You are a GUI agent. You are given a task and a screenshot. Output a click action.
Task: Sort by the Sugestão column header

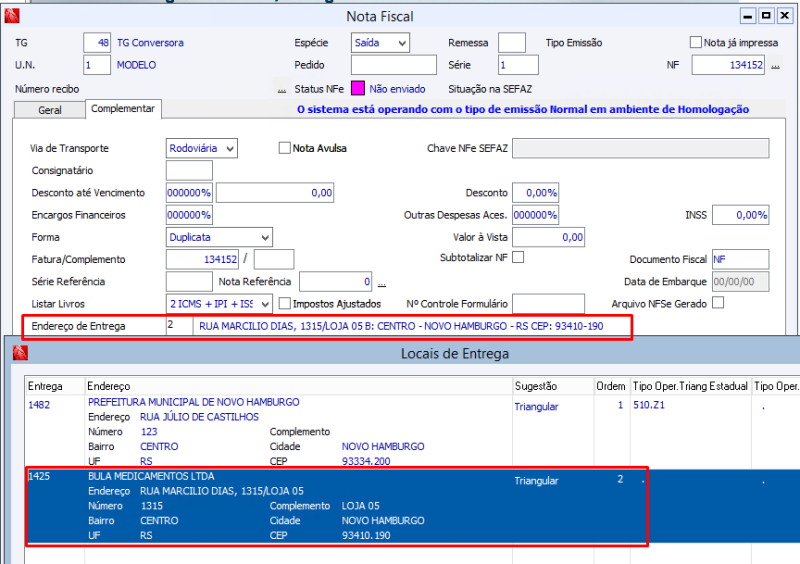[536, 386]
